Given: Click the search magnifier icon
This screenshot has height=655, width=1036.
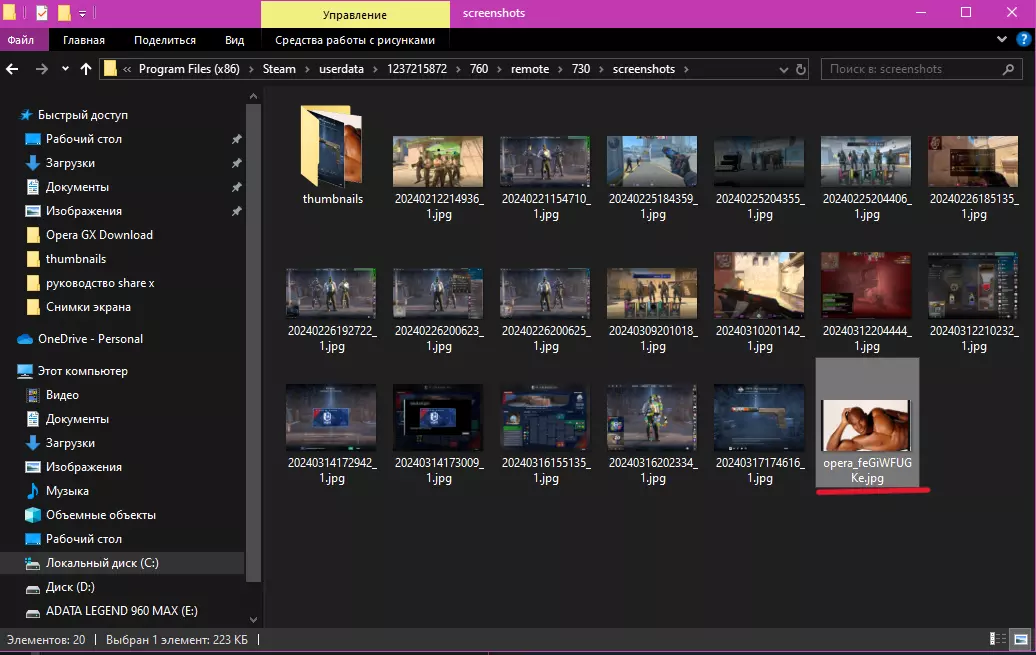Looking at the screenshot, I should pyautogui.click(x=1009, y=69).
